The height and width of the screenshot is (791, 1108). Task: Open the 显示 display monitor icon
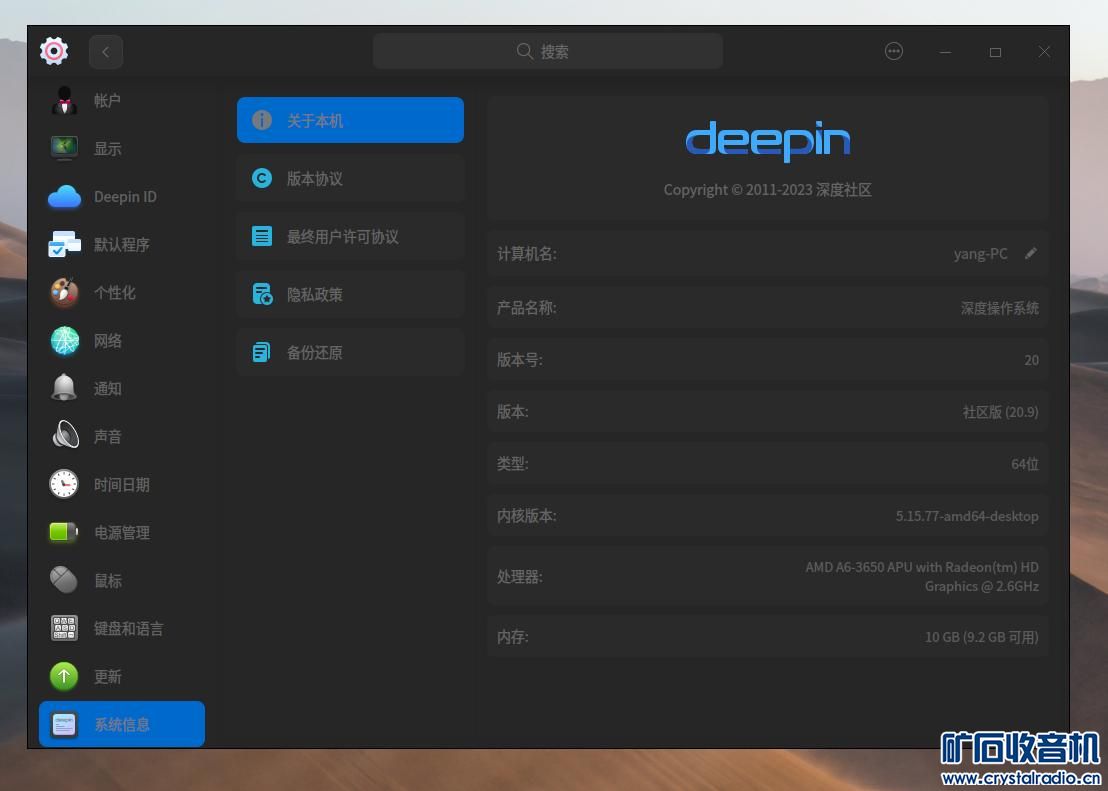point(64,148)
